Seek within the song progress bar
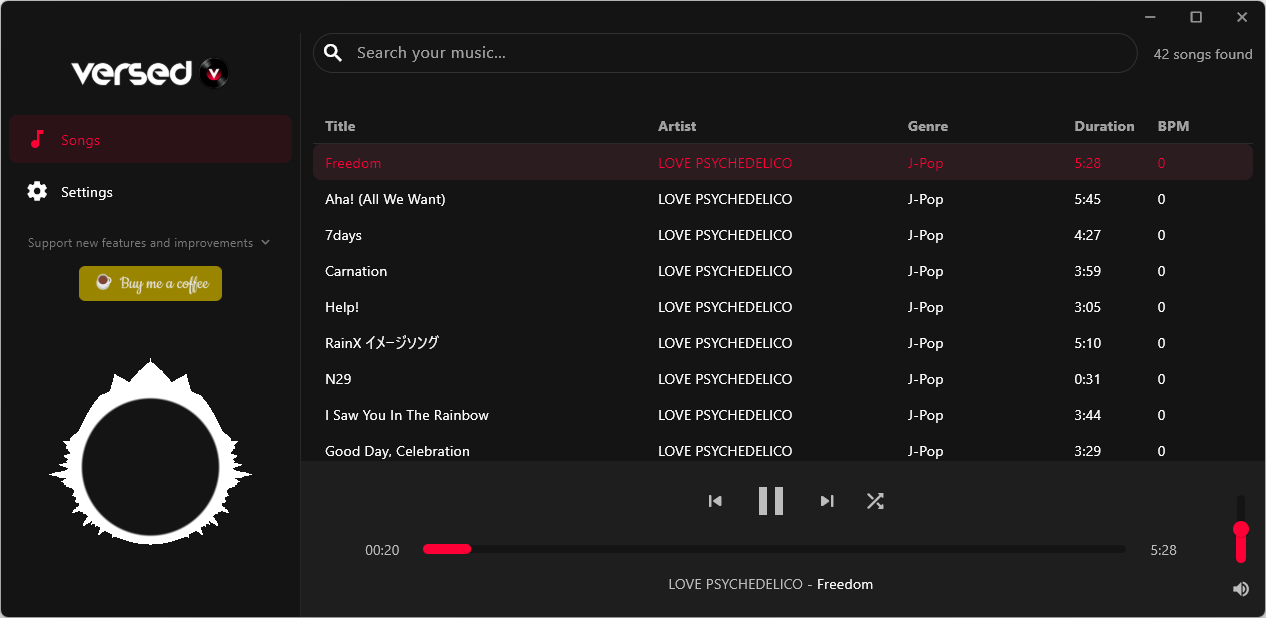 [x=774, y=549]
